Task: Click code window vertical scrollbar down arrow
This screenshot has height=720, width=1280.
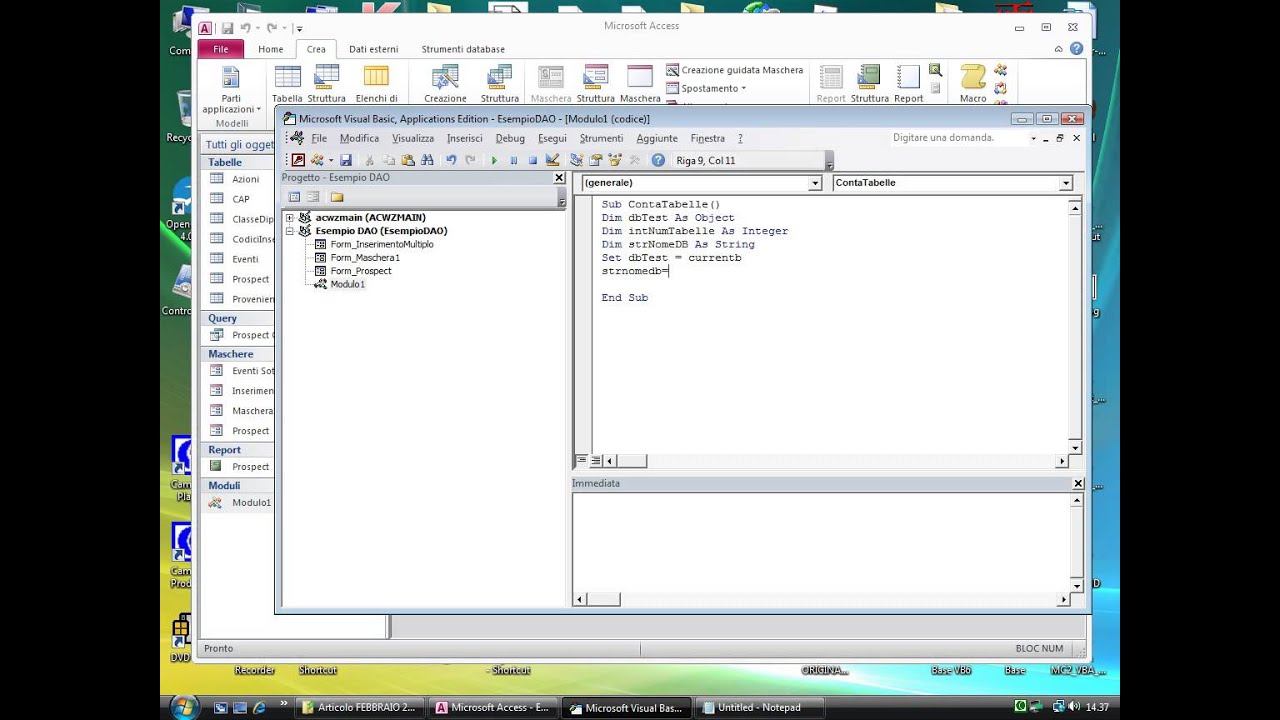Action: pos(1075,447)
